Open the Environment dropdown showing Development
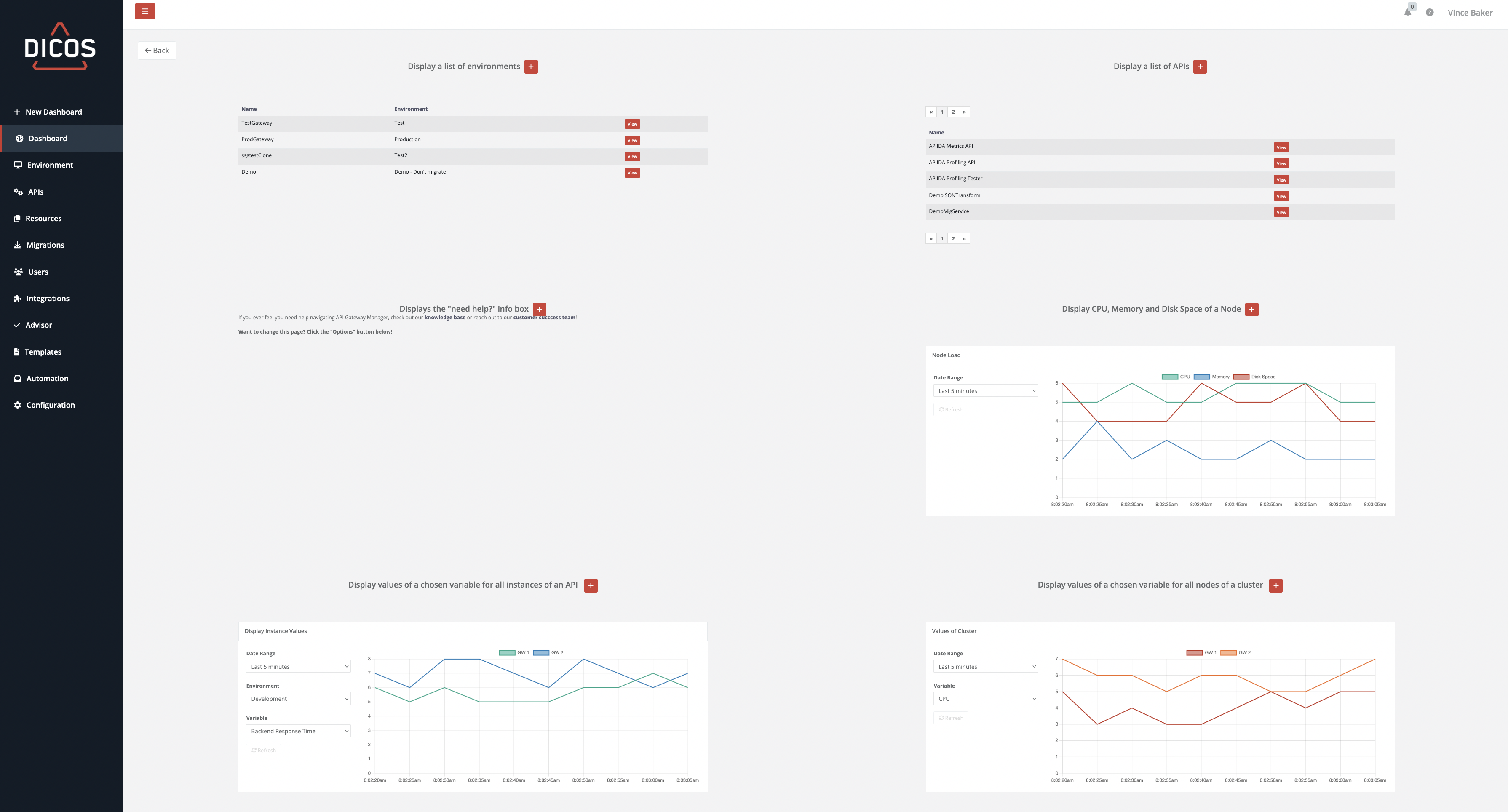 [x=298, y=698]
